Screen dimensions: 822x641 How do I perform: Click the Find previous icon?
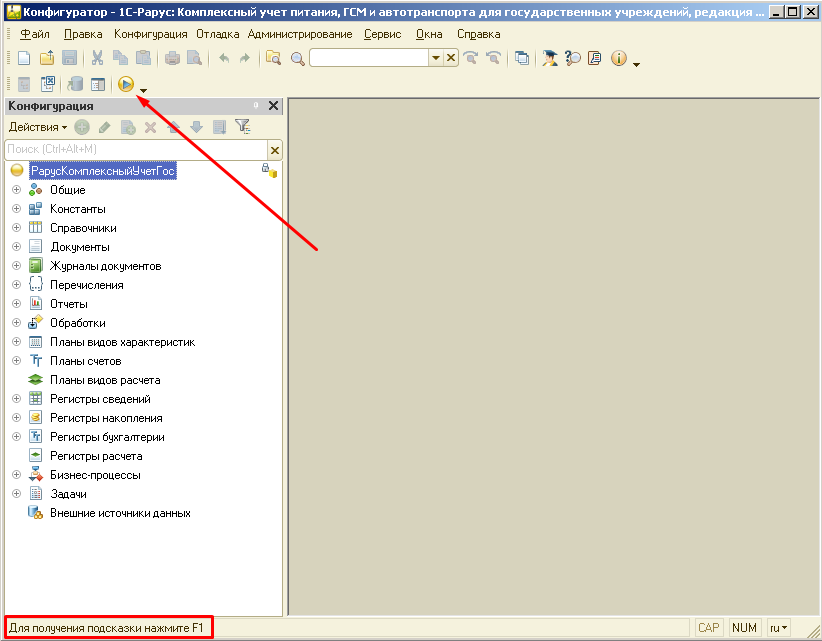[x=493, y=58]
